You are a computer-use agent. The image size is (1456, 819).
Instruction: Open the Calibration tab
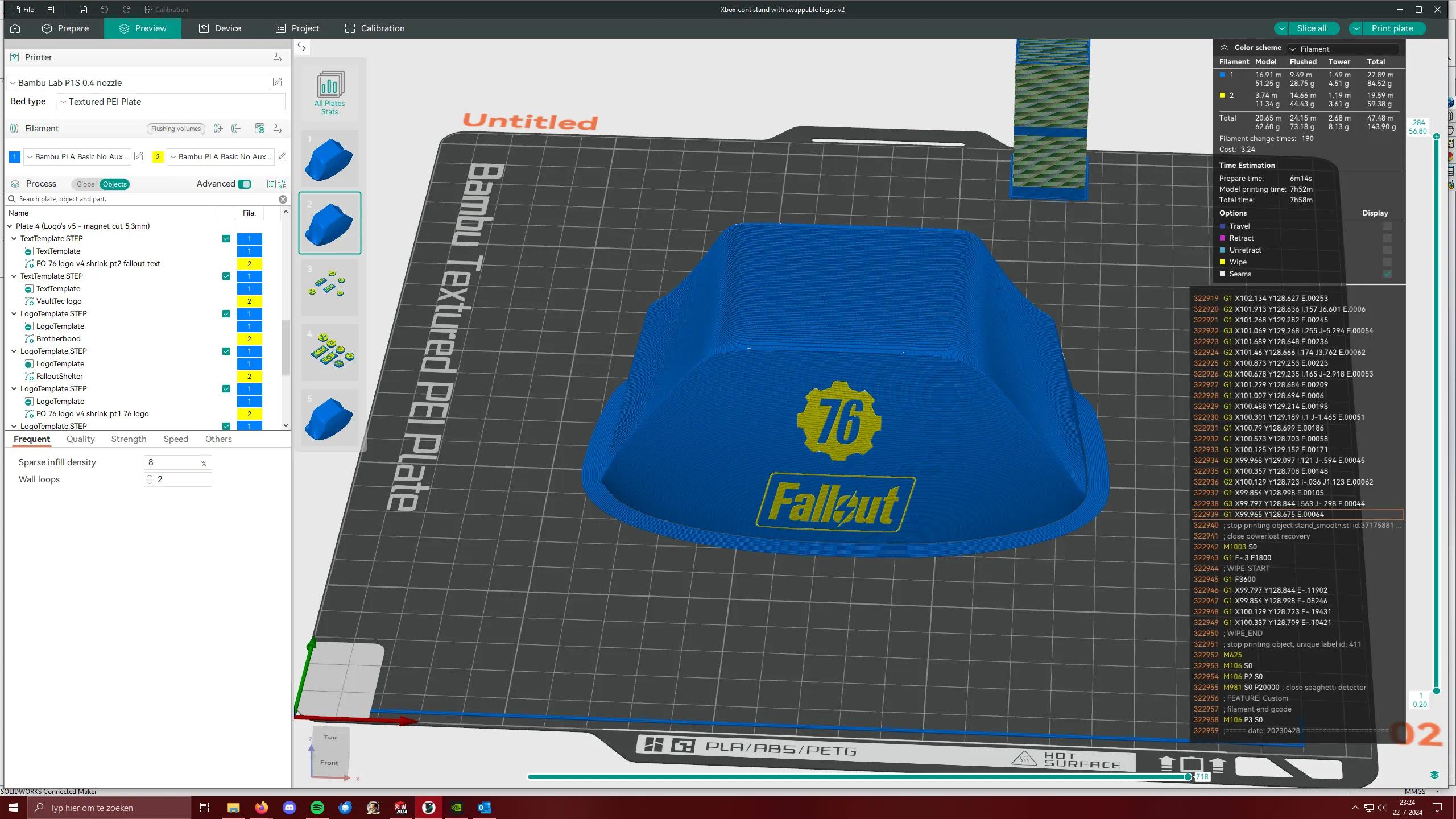pyautogui.click(x=375, y=28)
